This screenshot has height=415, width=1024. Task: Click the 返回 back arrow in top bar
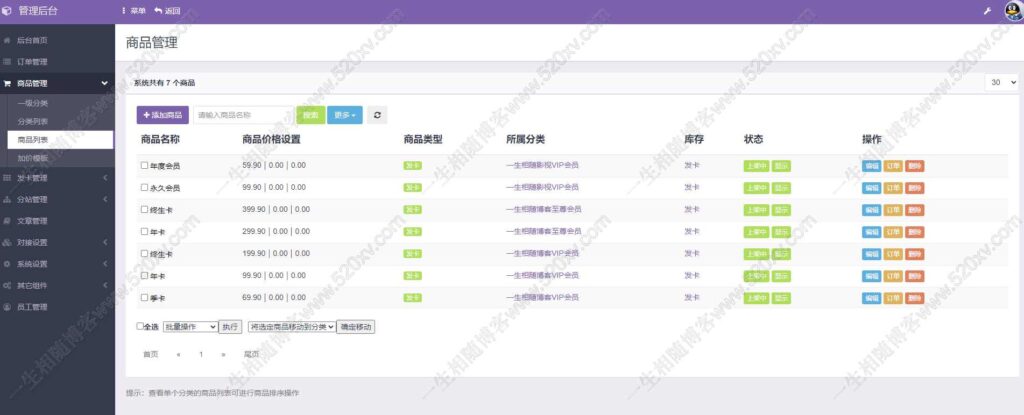click(x=158, y=11)
